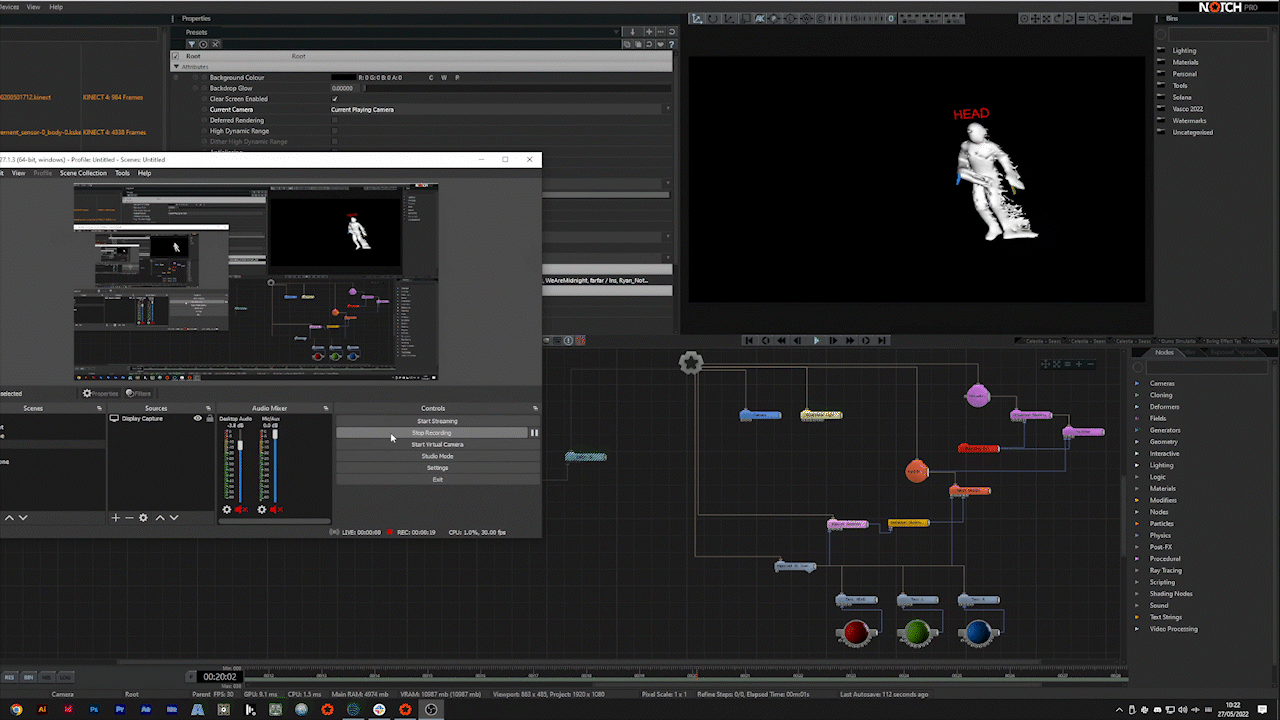Open OBS Studio icon in taskbar
Image resolution: width=1280 pixels, height=720 pixels.
(x=431, y=710)
